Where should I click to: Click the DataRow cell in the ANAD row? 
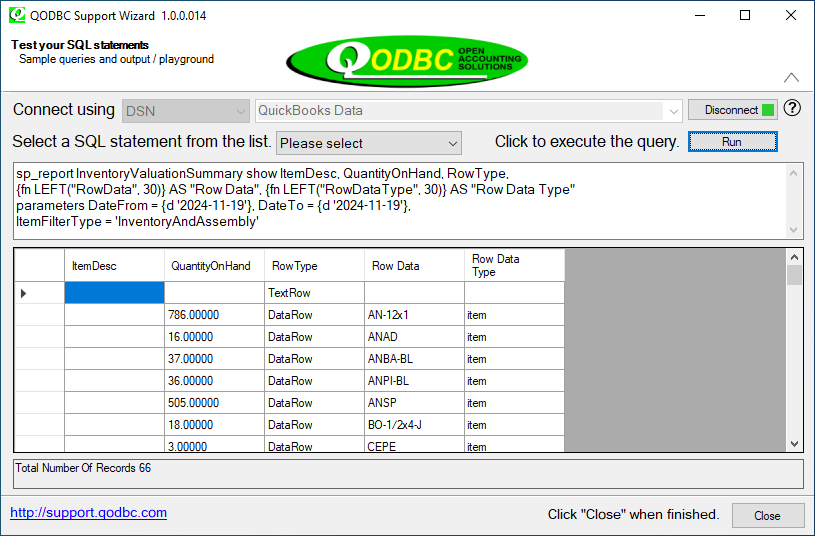click(x=314, y=337)
